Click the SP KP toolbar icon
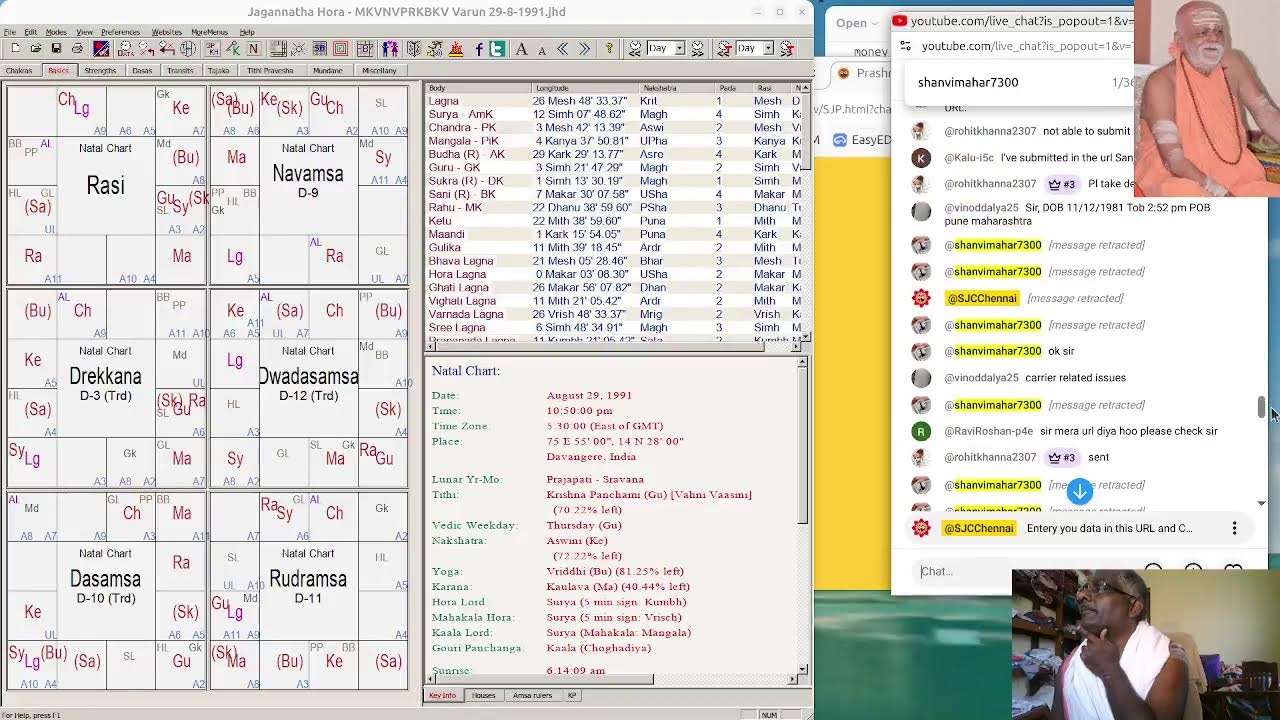Viewport: 1280px width, 720px height. click(212, 48)
